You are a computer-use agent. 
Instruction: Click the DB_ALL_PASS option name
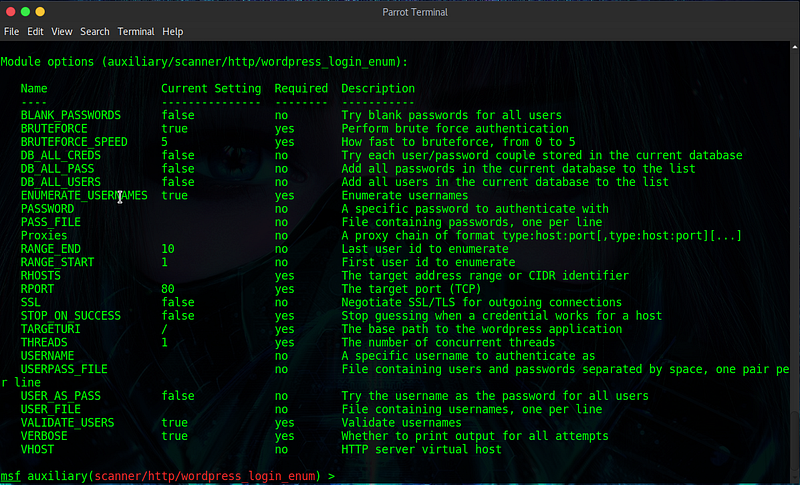pyautogui.click(x=57, y=169)
